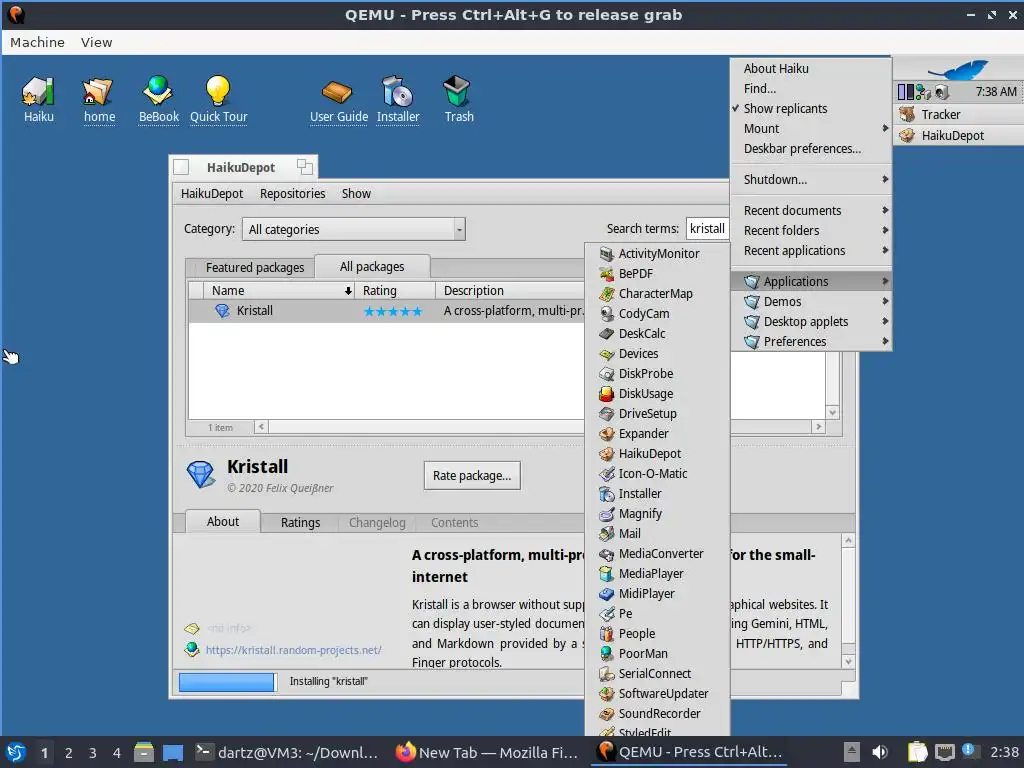The image size is (1024, 768).
Task: Open the HaikuDepot menu in menu bar
Action: point(212,194)
